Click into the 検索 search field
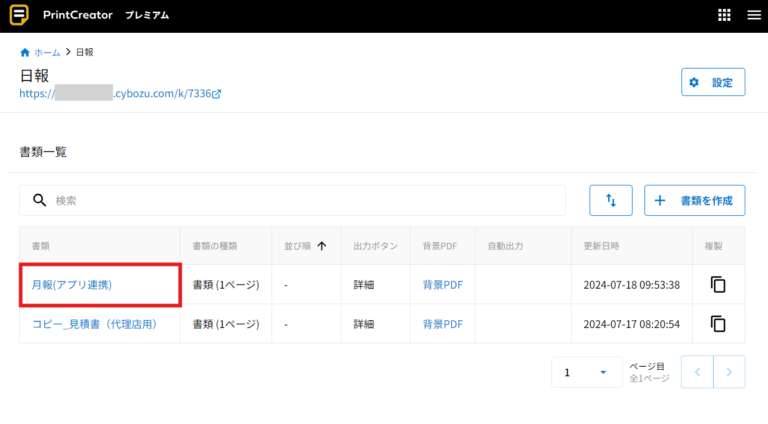Image resolution: width=768 pixels, height=424 pixels. (300, 200)
